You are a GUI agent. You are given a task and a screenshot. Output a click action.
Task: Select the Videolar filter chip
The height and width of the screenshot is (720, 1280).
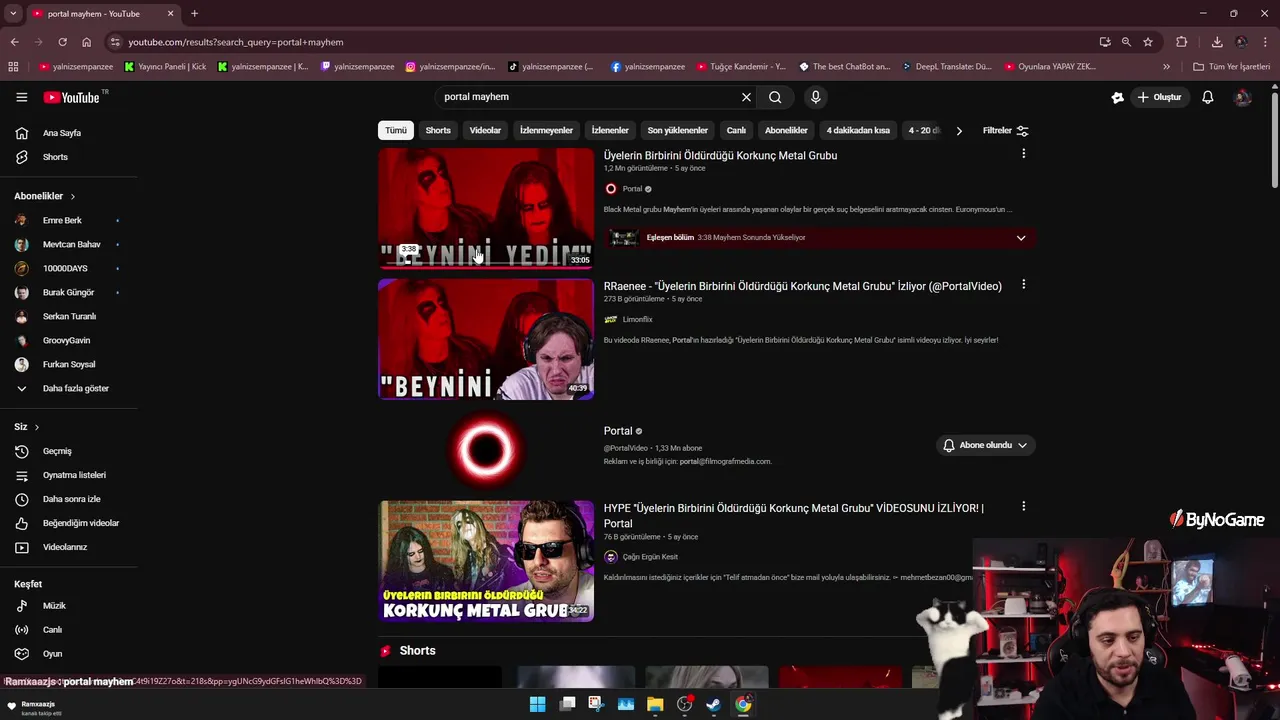485,131
